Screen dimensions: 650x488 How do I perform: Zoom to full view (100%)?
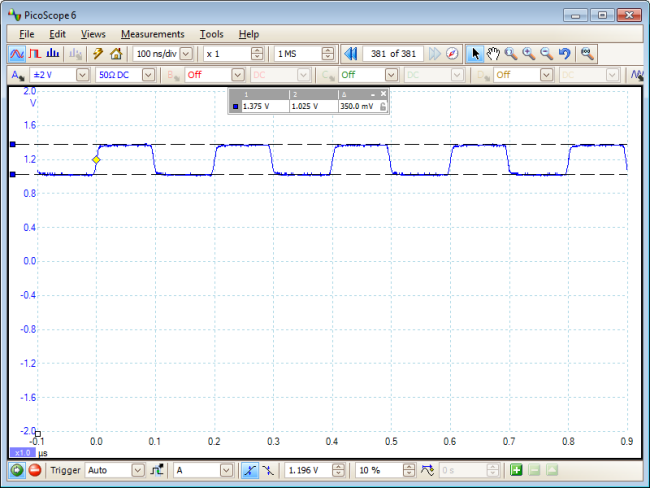pos(587,54)
